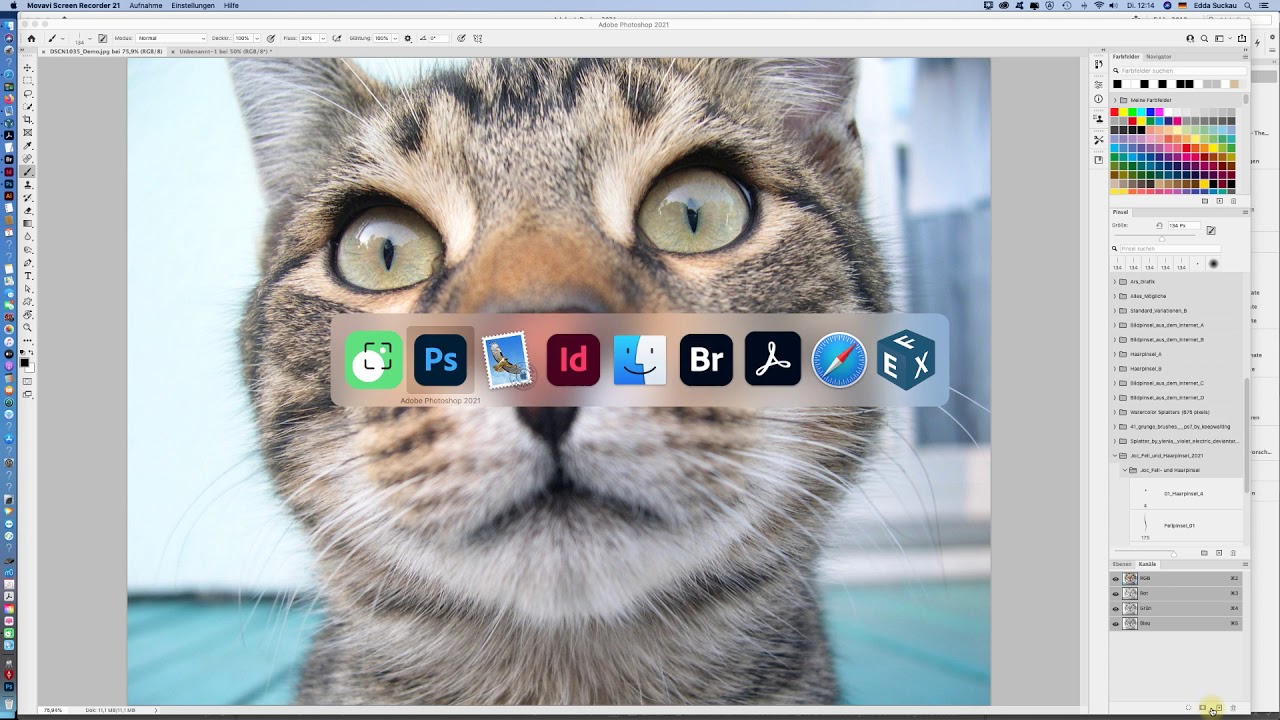Open the brush settings panel icon in options bar
1280x720 pixels.
tap(102, 38)
